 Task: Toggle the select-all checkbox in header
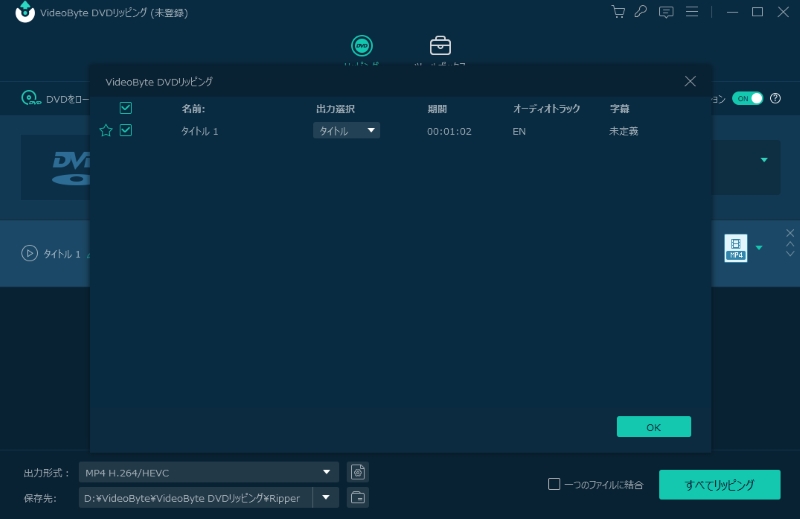(126, 108)
